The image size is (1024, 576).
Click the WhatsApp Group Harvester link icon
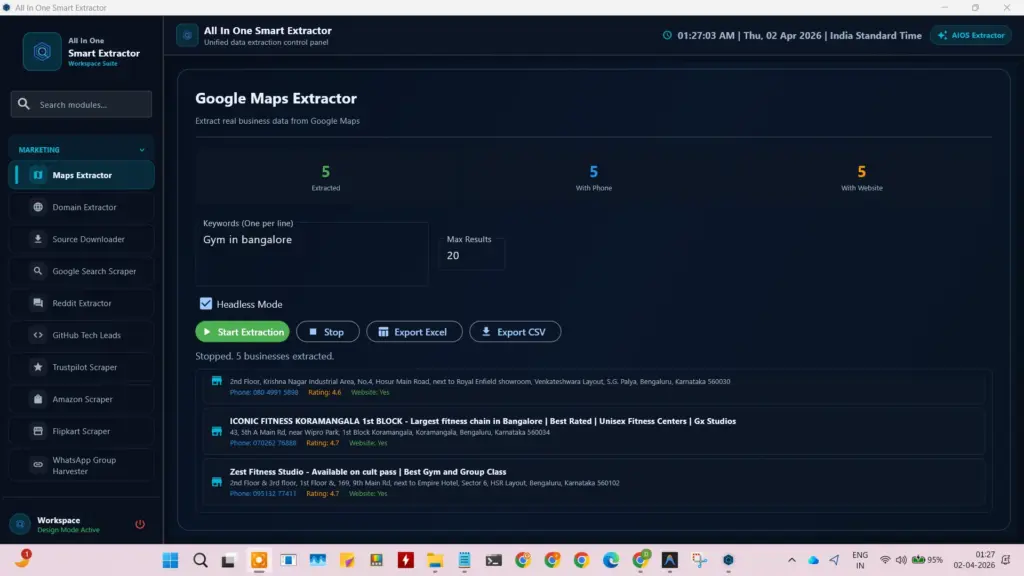click(x=38, y=465)
